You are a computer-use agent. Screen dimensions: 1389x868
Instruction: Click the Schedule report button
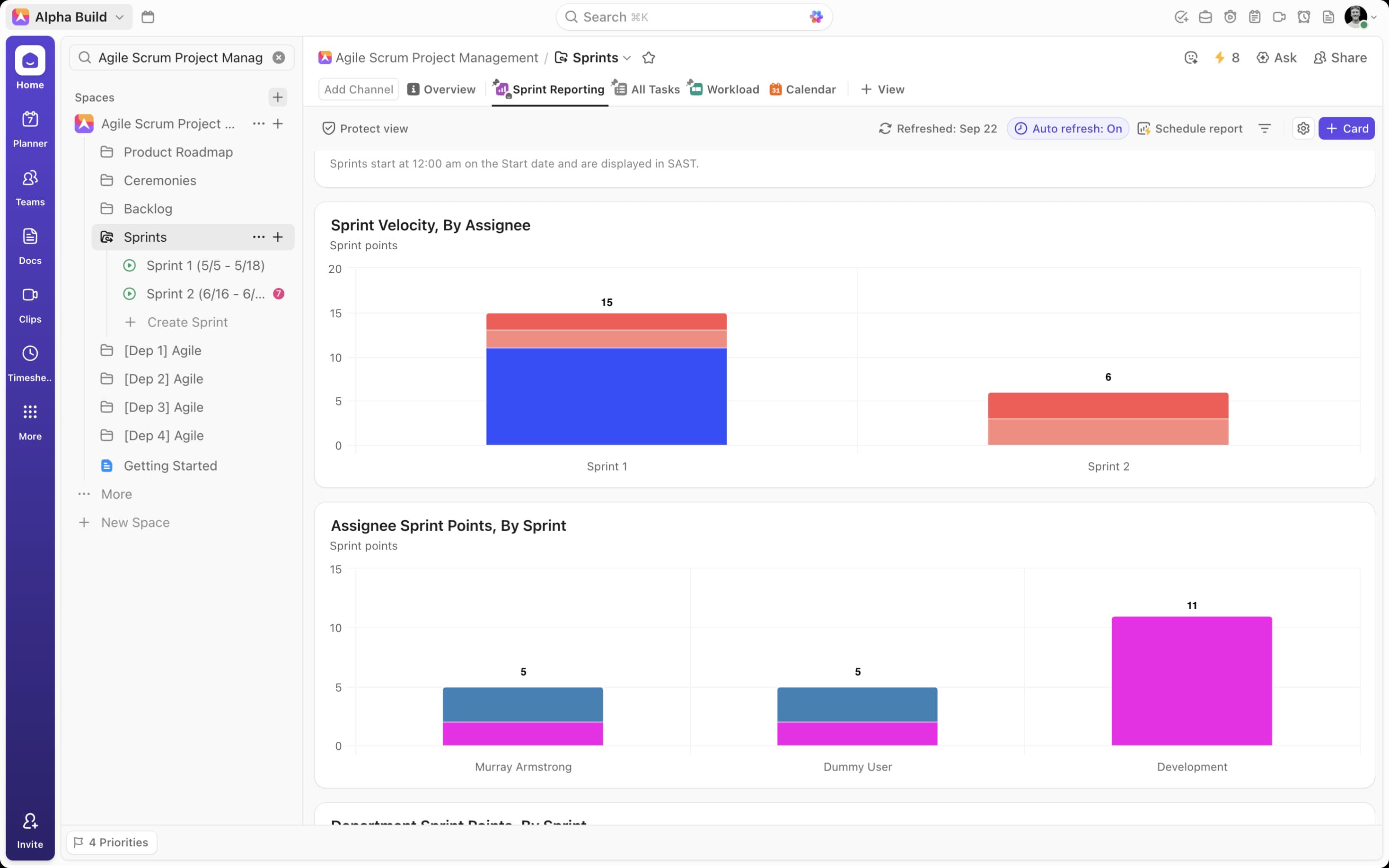1190,129
